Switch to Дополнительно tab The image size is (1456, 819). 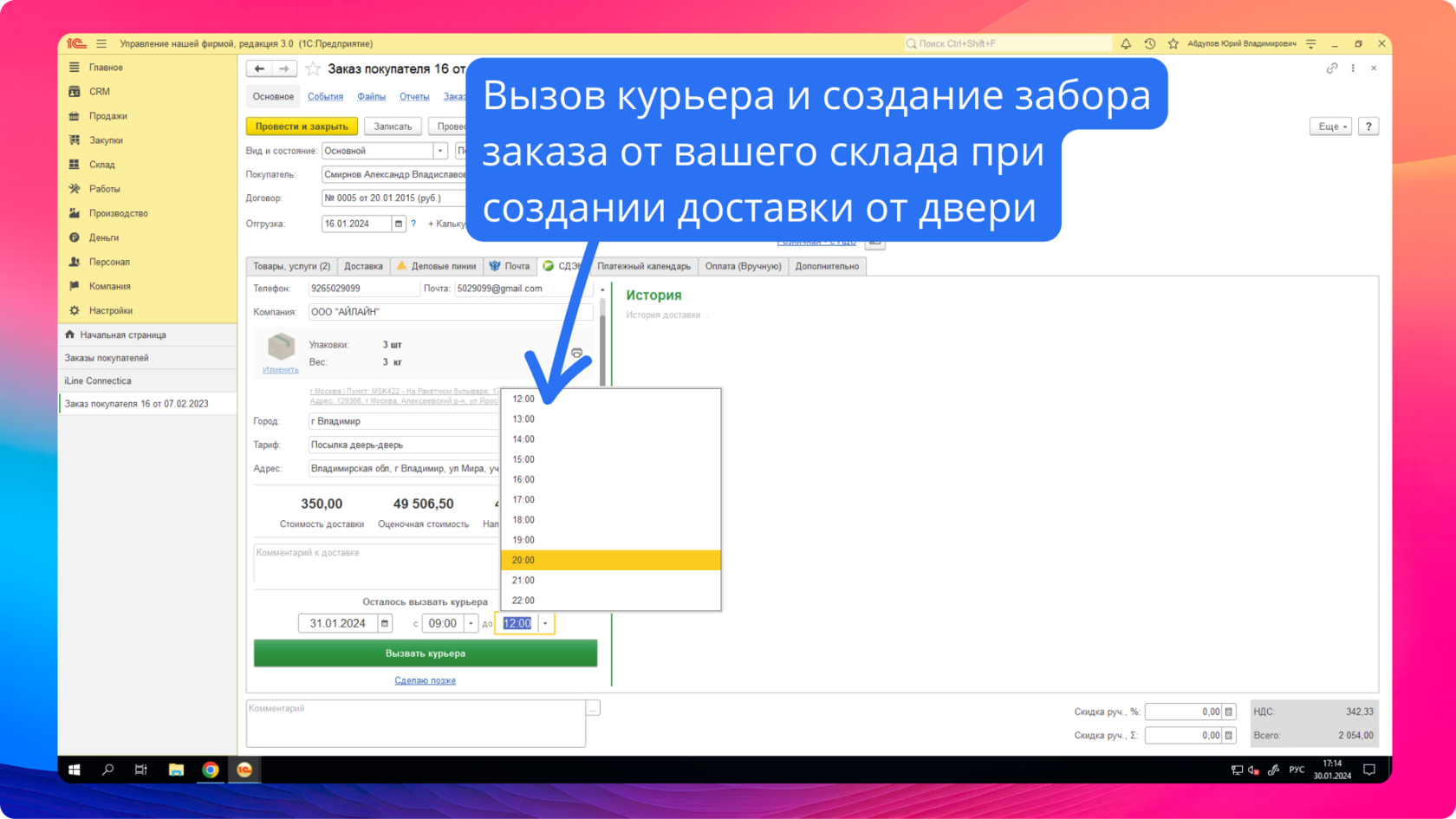[827, 266]
